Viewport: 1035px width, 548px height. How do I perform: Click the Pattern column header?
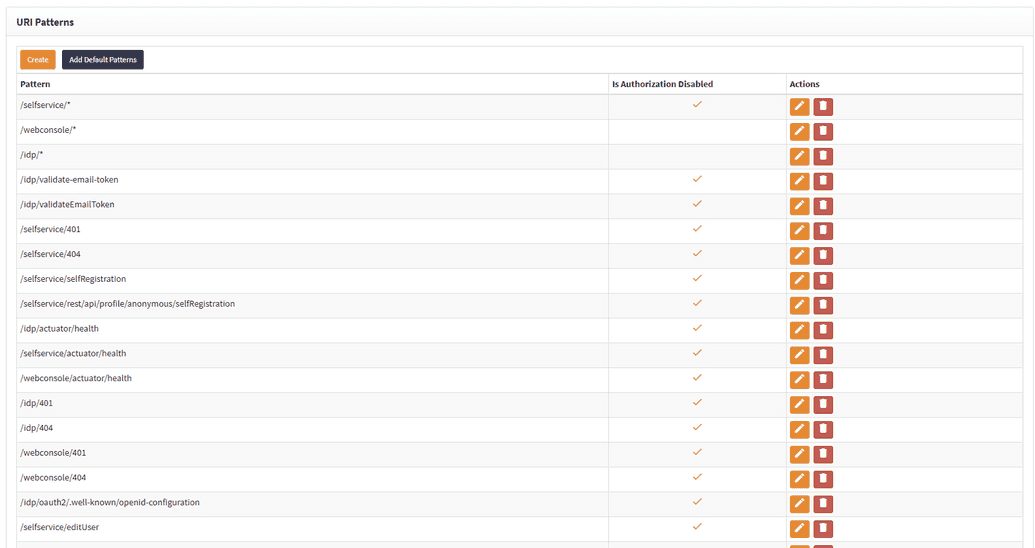point(35,84)
